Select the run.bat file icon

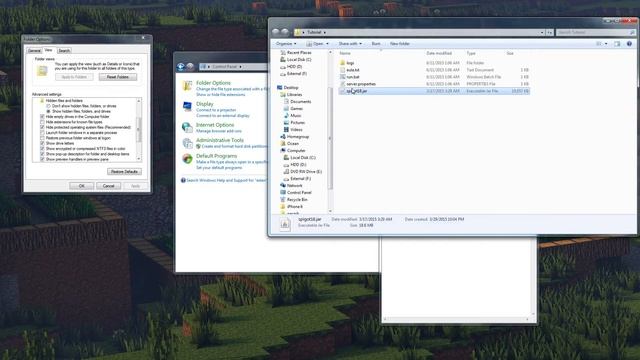point(342,77)
